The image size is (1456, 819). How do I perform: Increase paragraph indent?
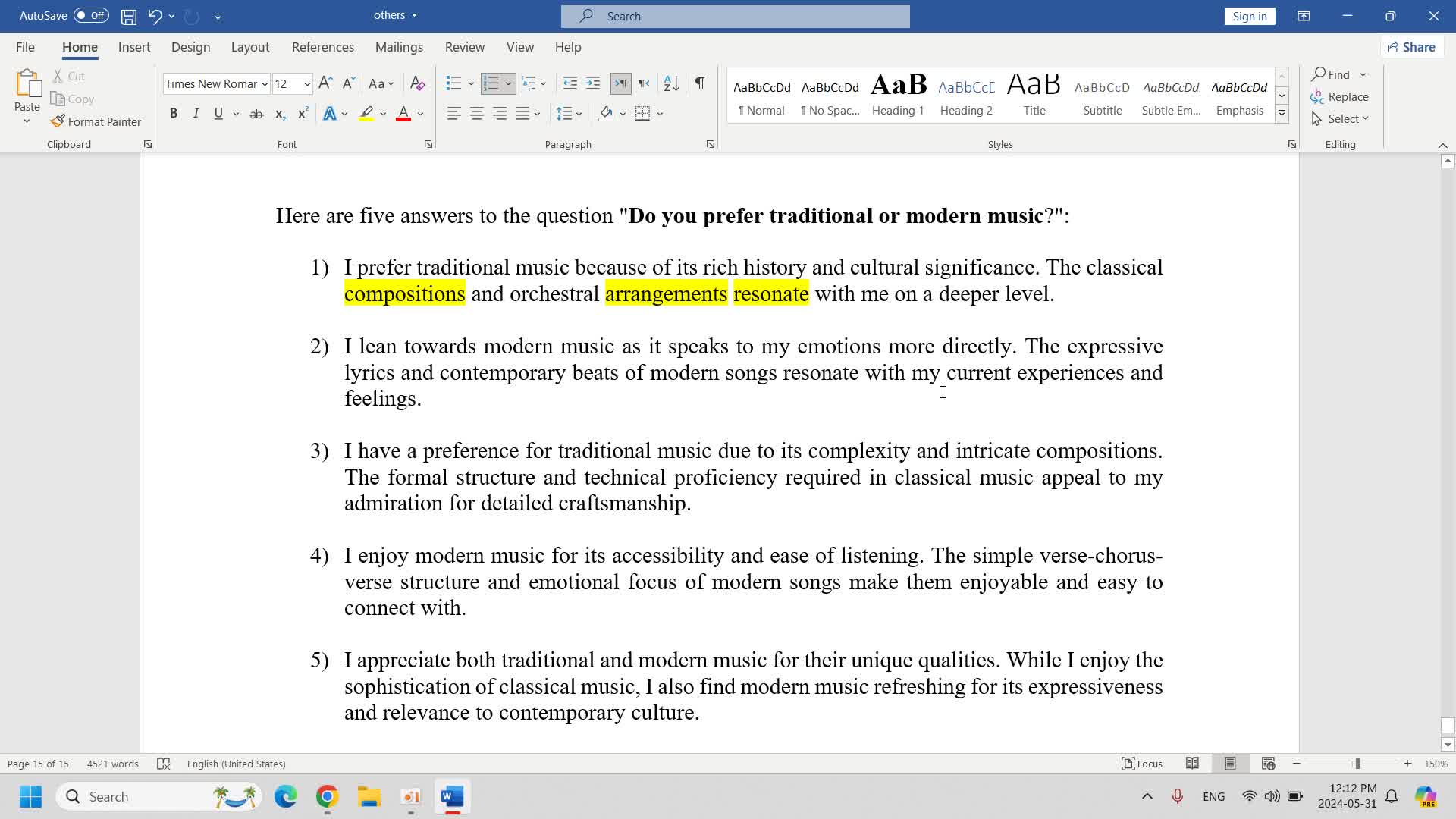point(593,83)
